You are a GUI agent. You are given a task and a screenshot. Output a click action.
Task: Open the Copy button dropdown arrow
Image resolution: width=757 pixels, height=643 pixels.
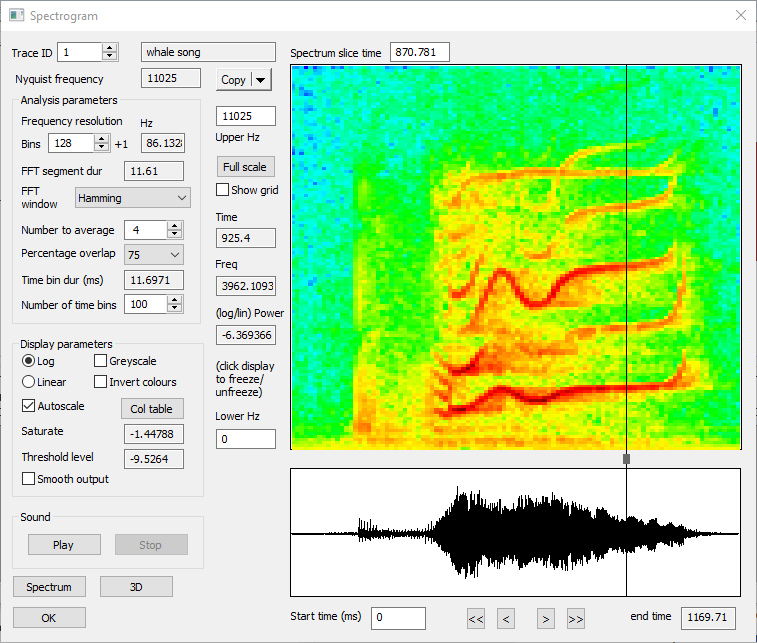coord(260,80)
